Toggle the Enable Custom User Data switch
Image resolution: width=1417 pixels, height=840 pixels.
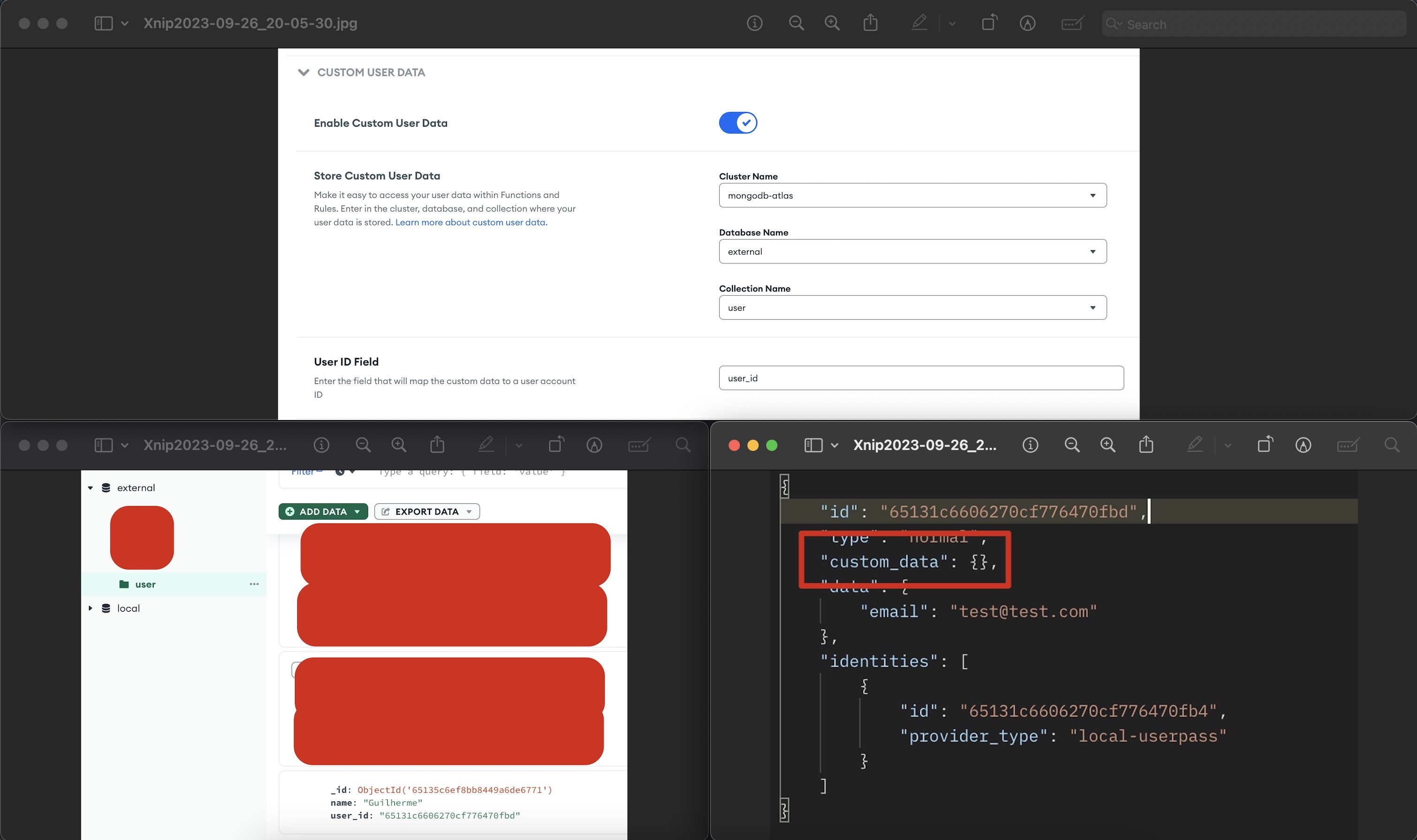point(738,123)
